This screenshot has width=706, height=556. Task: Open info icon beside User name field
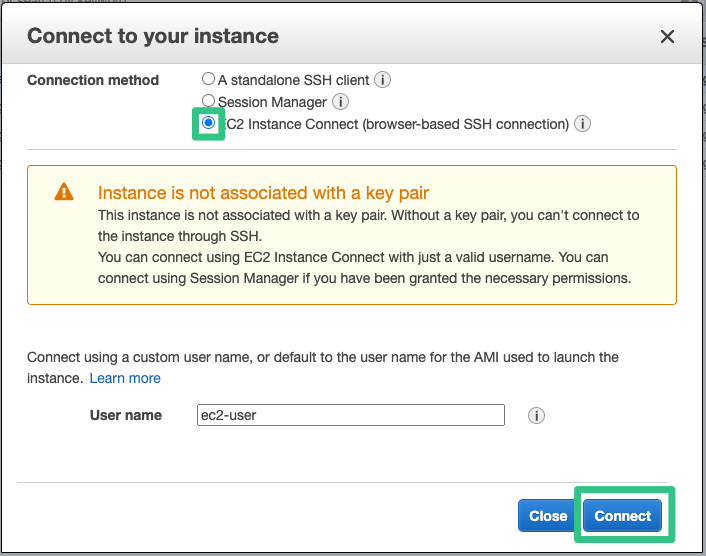coord(536,415)
